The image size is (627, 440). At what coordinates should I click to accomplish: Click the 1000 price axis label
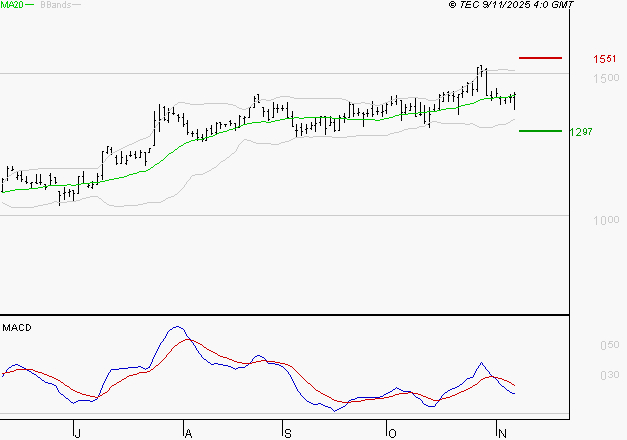pyautogui.click(x=606, y=220)
